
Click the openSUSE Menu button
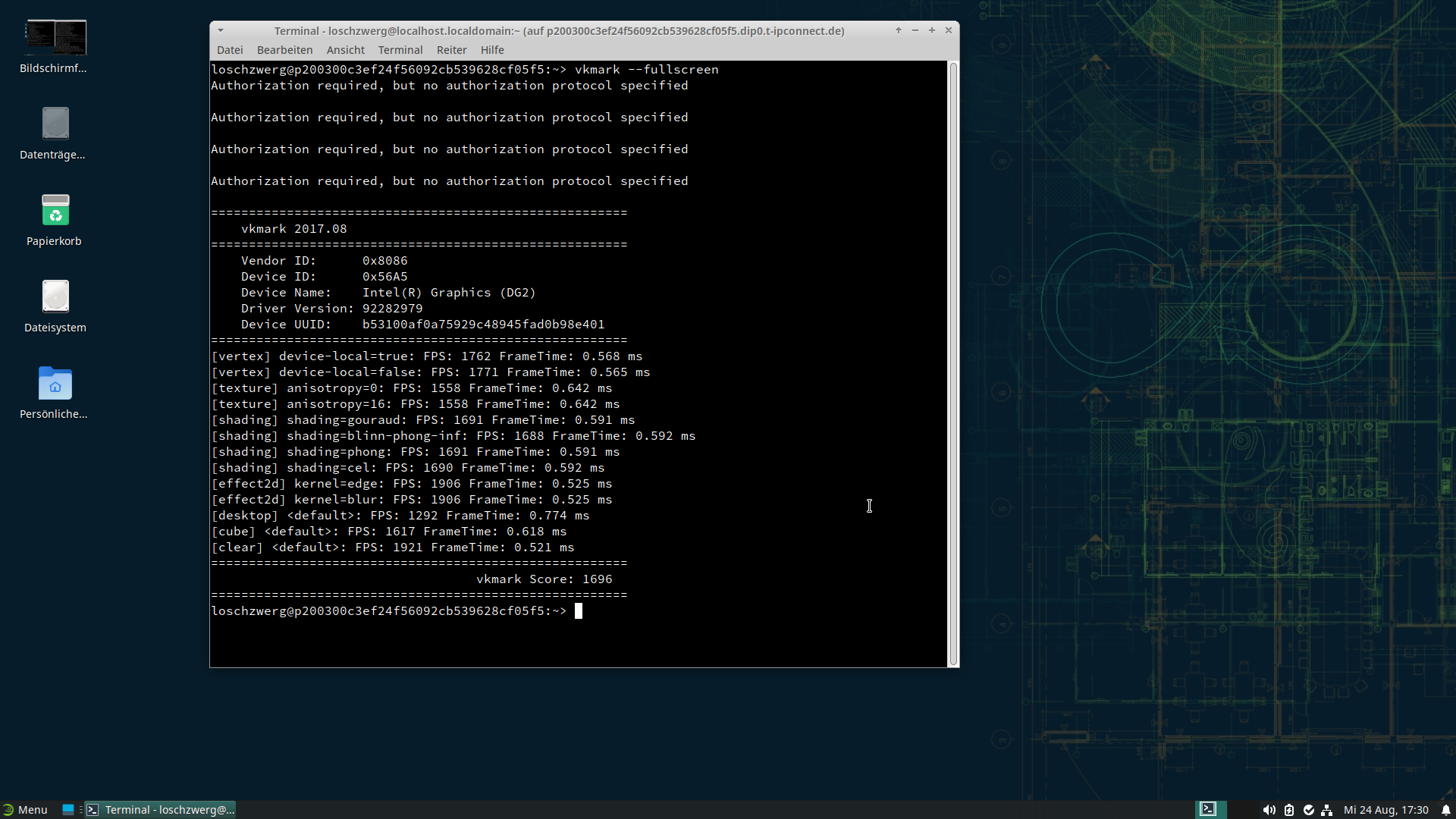(x=25, y=810)
